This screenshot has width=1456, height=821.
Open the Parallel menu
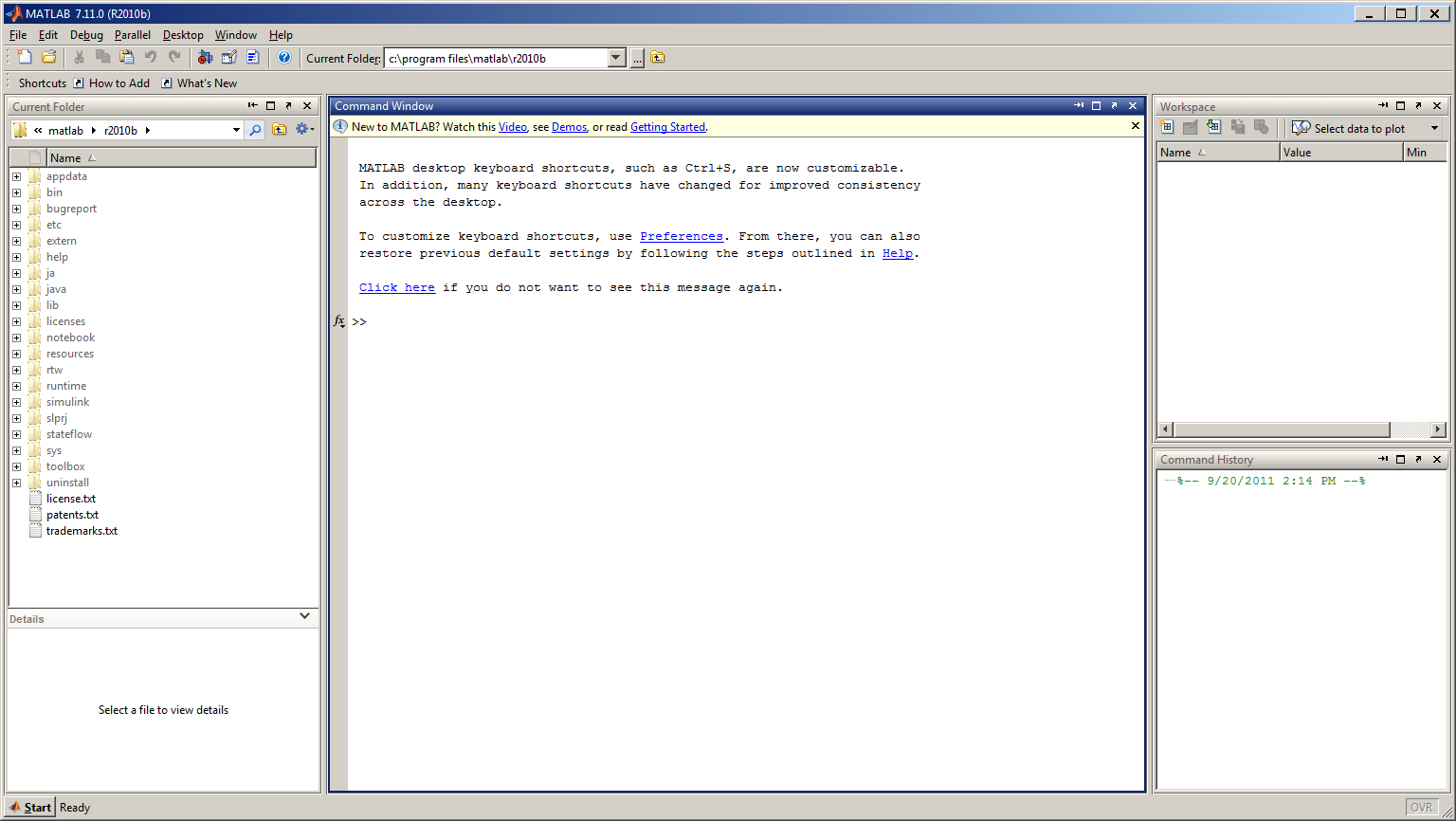133,35
